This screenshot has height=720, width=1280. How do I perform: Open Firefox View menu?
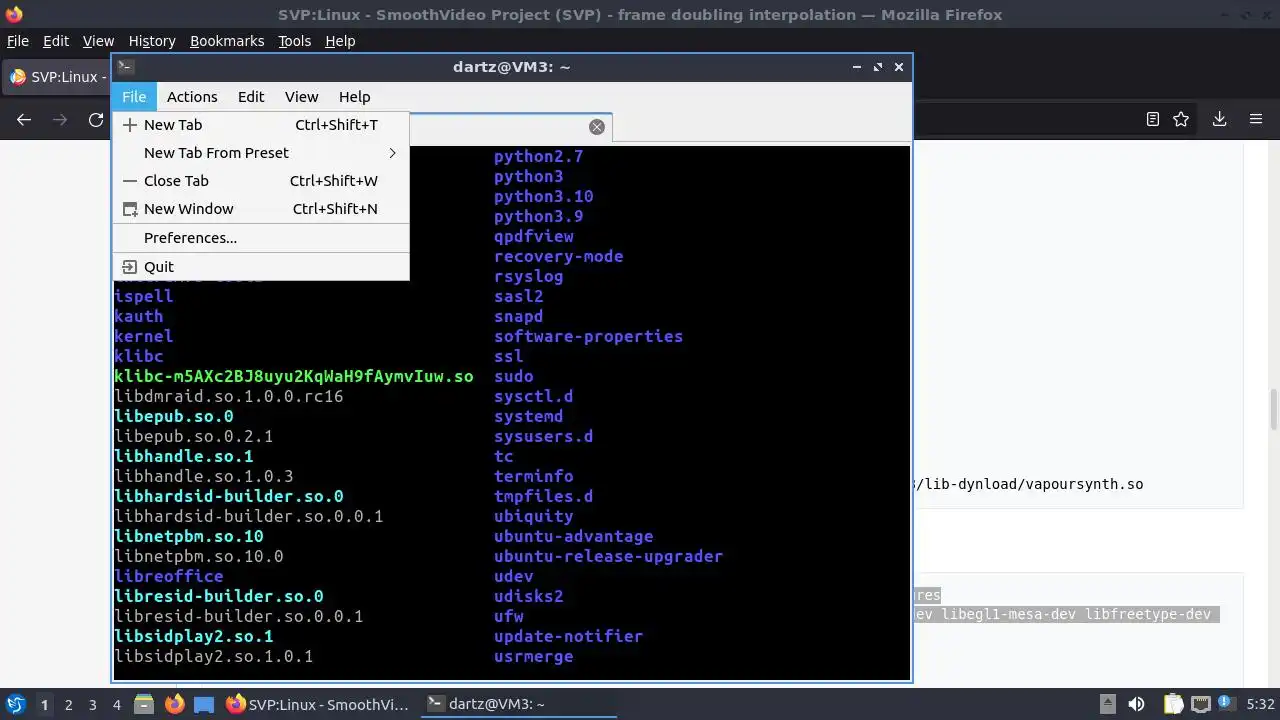tap(98, 41)
